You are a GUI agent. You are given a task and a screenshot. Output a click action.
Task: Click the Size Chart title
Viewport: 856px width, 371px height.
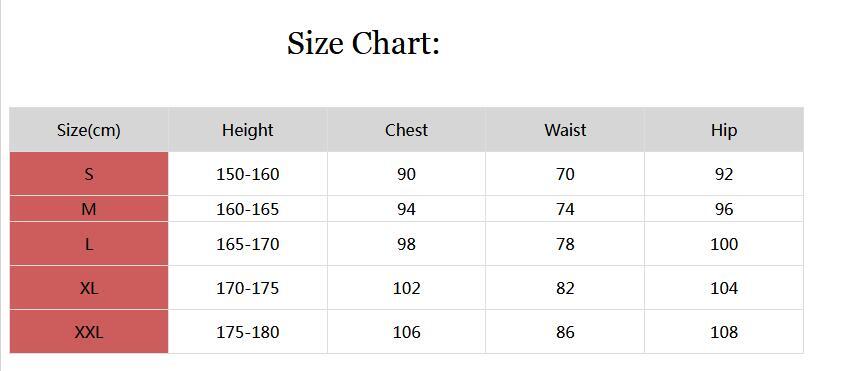click(x=363, y=43)
